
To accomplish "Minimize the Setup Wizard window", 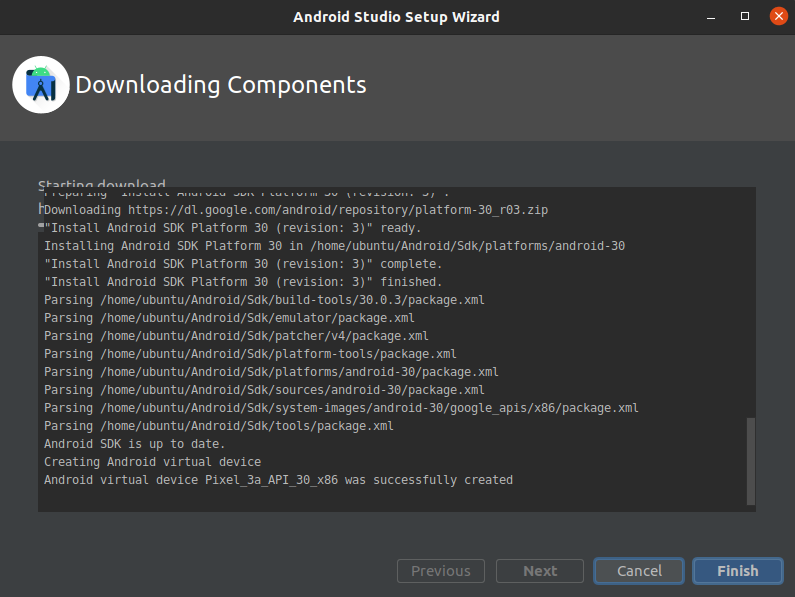I will 711,17.
